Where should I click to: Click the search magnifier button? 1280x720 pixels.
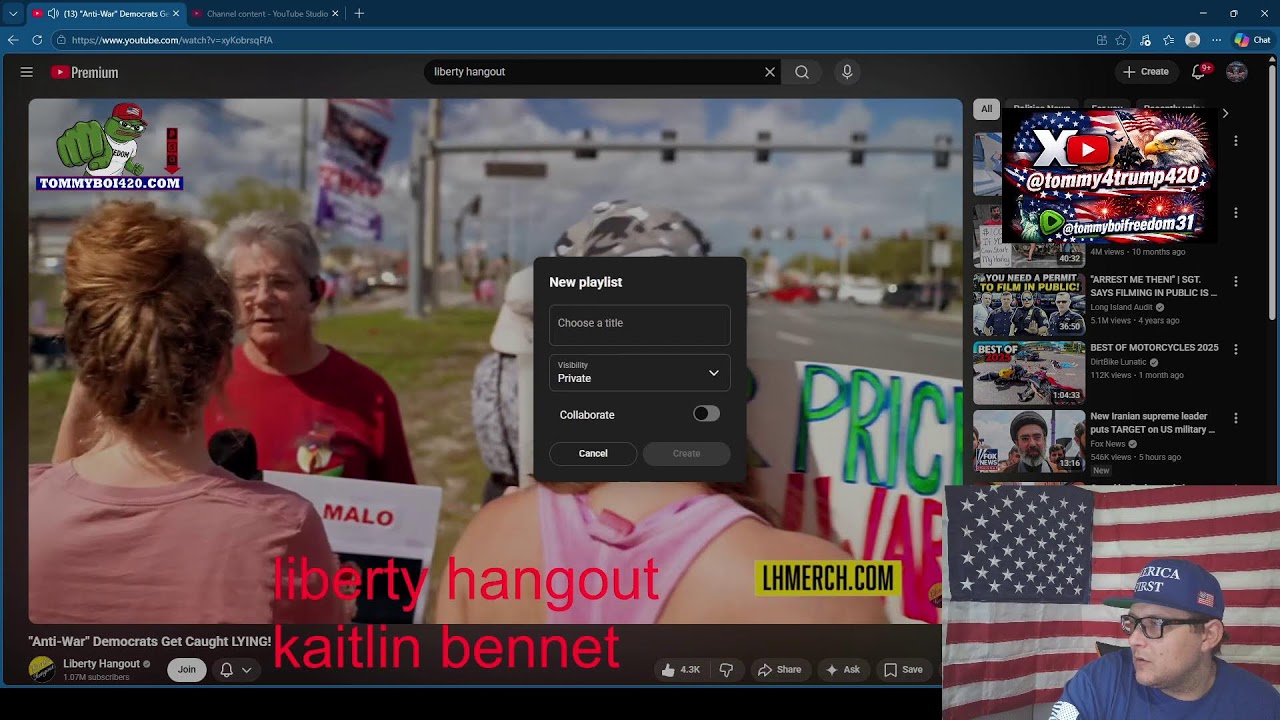[x=802, y=72]
